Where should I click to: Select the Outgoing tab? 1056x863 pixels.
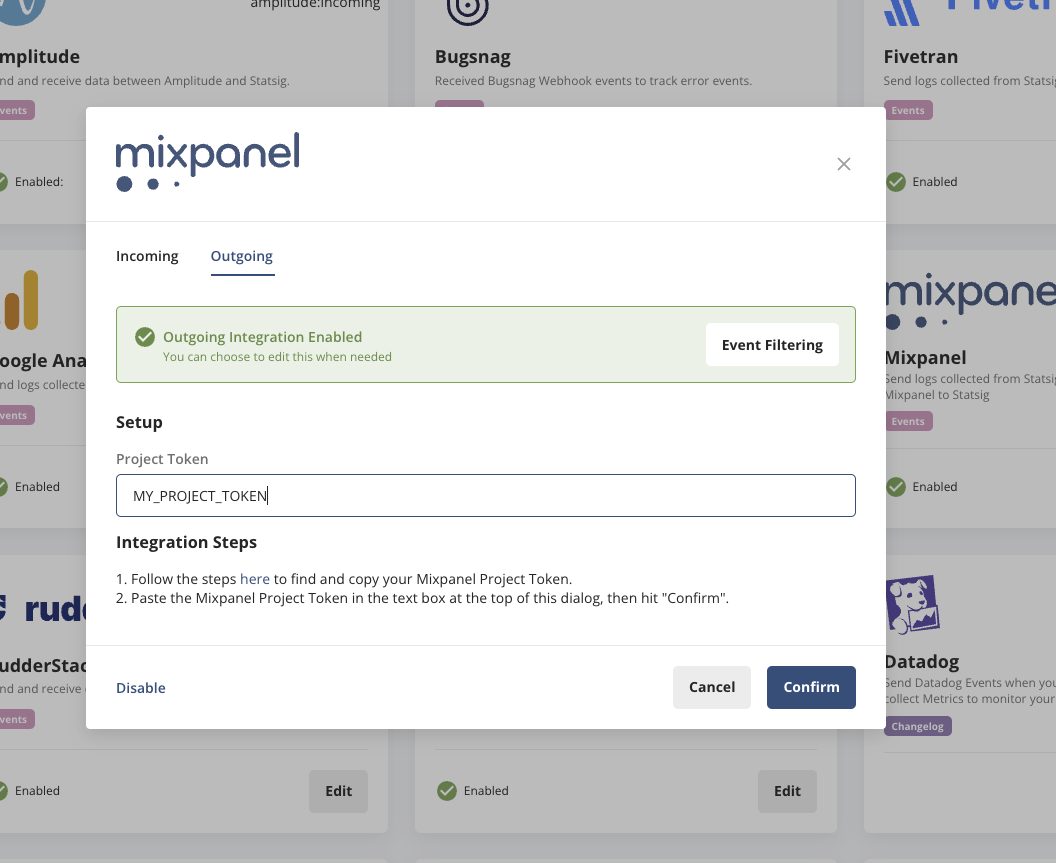point(241,256)
